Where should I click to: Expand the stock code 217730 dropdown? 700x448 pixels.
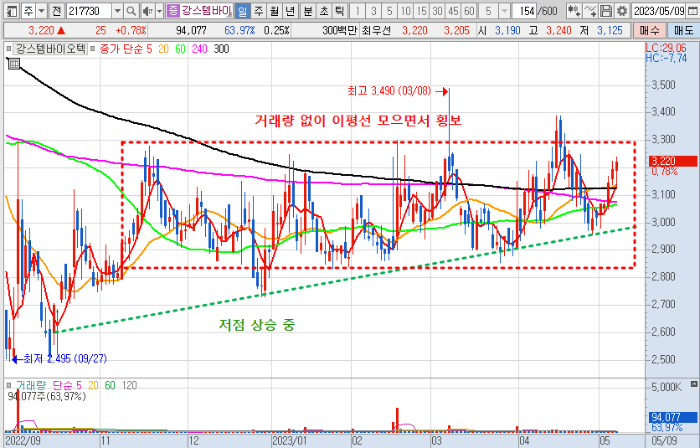click(x=117, y=11)
